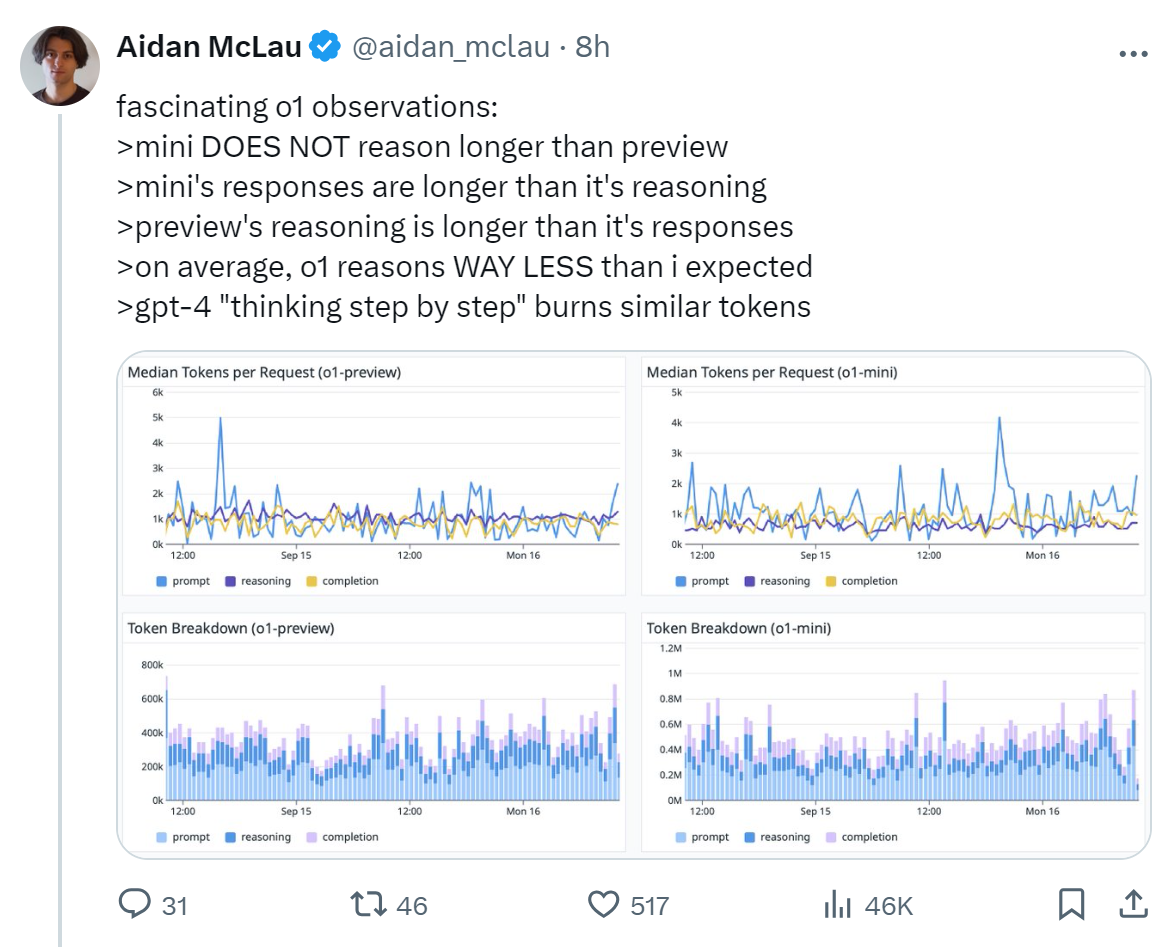
Task: Open the views analytics bar icon
Action: 836,905
